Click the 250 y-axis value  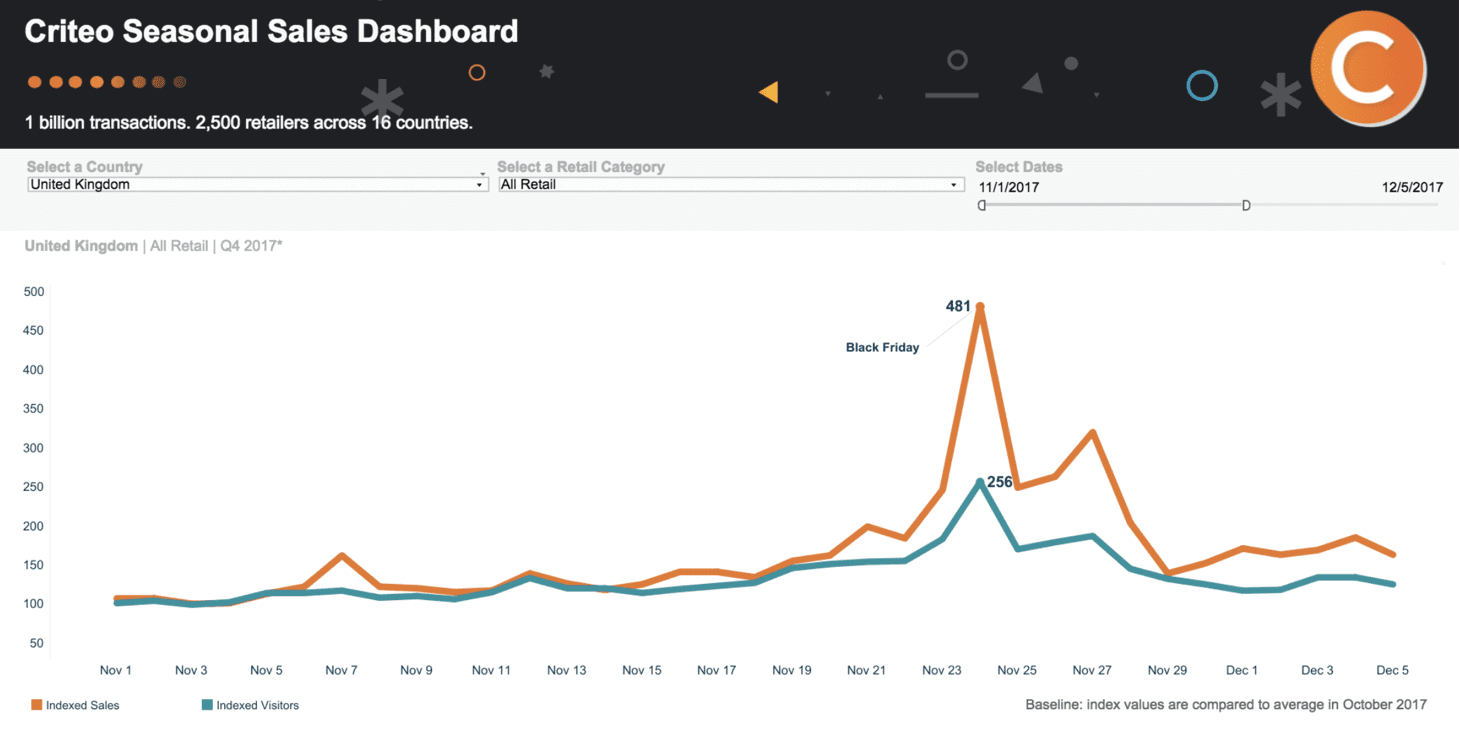pos(34,487)
